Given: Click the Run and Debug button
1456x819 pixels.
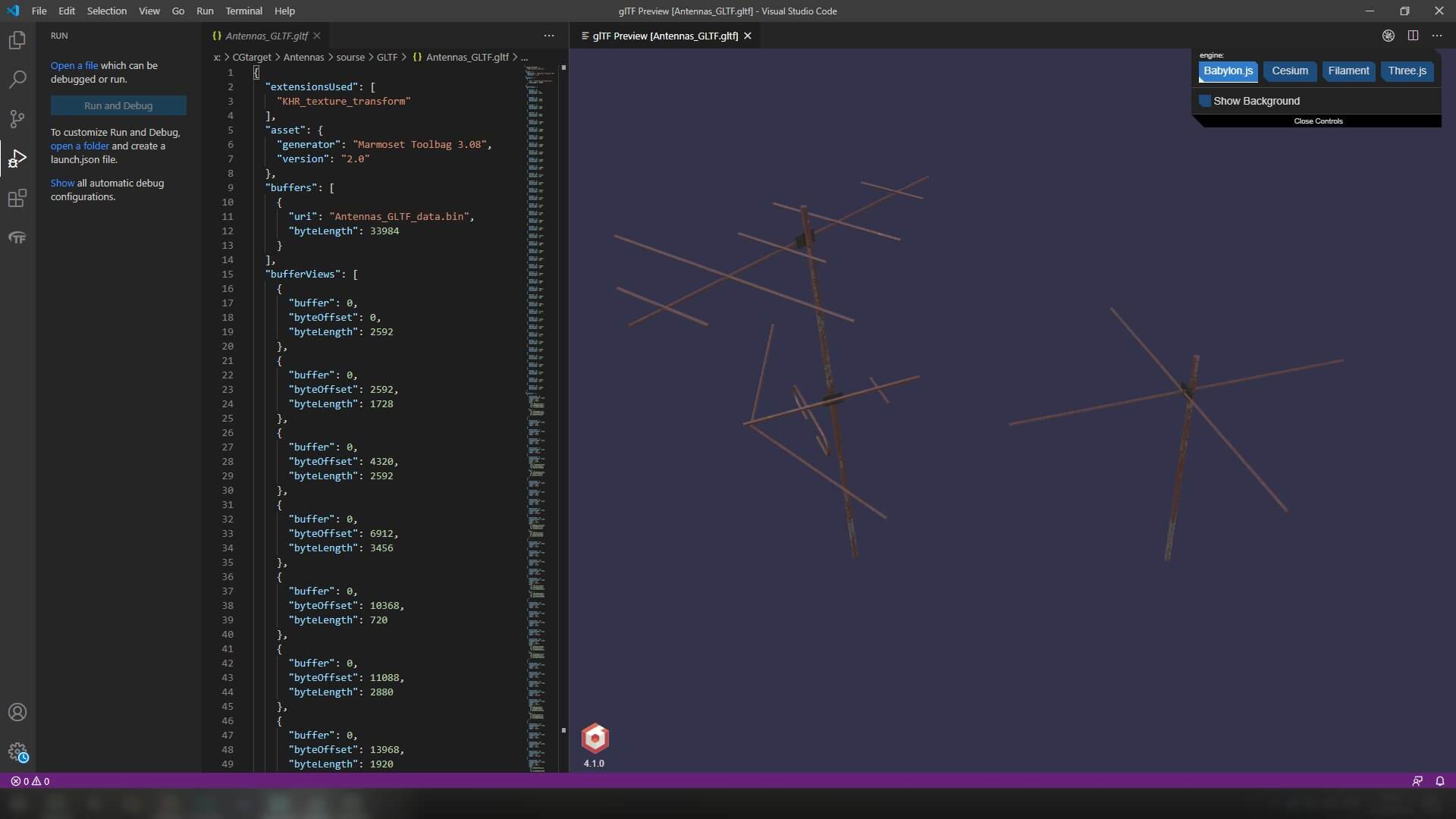Looking at the screenshot, I should pos(118,105).
